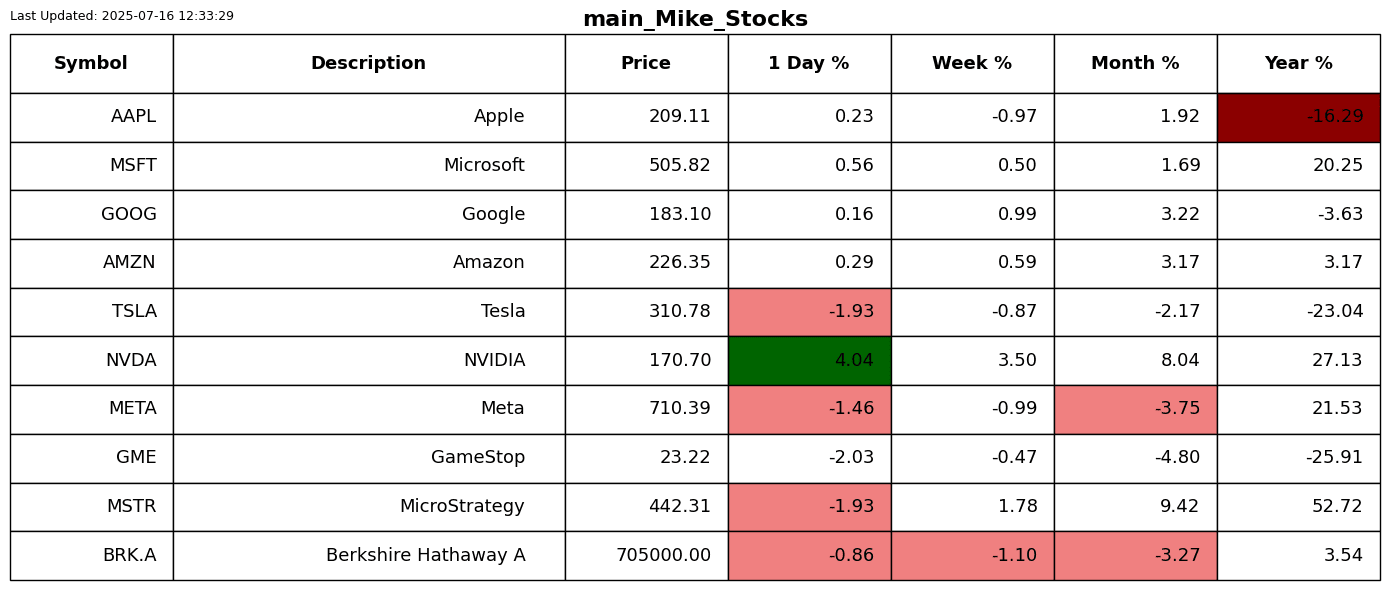Click Tesla's red 1 Day % cell
This screenshot has width=1390, height=590.
click(x=809, y=312)
